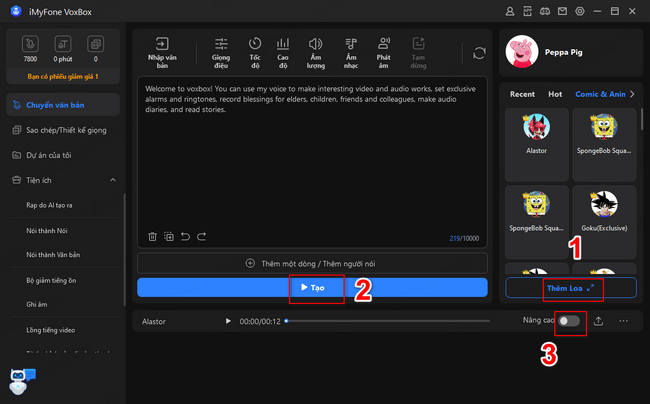
Task: Open the mail icon in title bar
Action: [x=562, y=12]
